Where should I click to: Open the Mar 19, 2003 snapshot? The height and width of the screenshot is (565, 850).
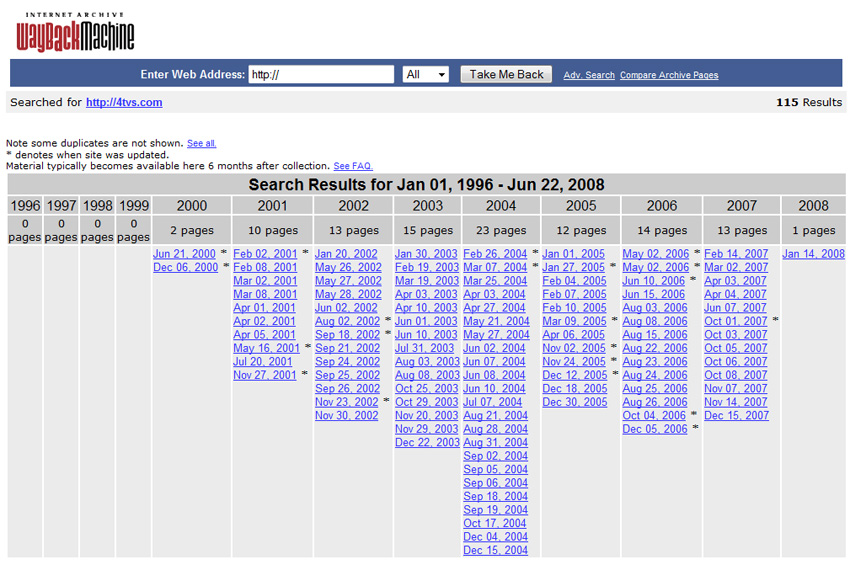pyautogui.click(x=427, y=281)
